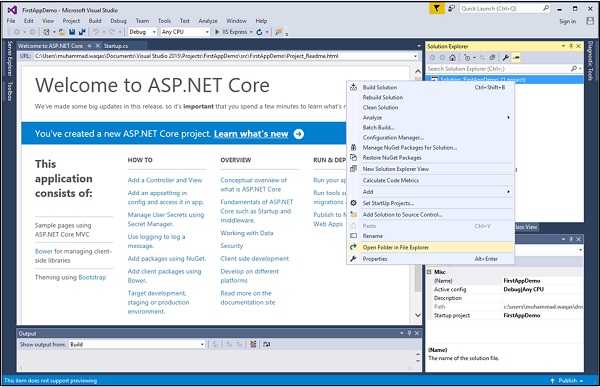Click the Open File folder icon in toolbar
Viewport: 600px width, 387px height.
pos(61,32)
